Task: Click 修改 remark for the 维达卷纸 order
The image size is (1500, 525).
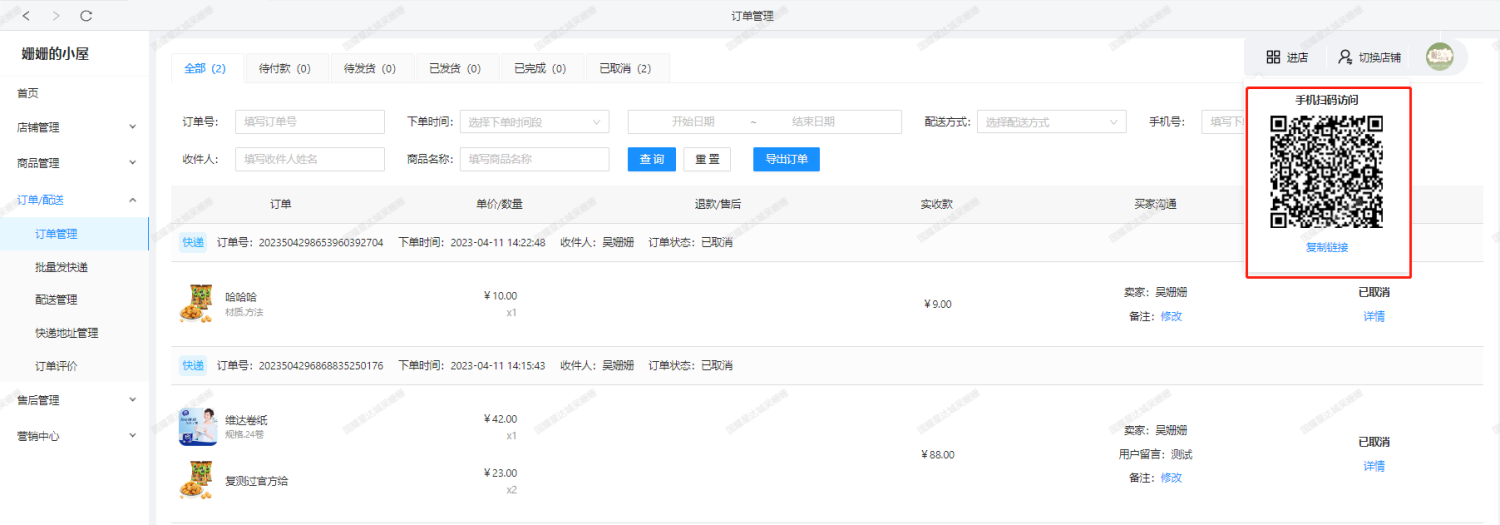Action: click(x=1171, y=478)
